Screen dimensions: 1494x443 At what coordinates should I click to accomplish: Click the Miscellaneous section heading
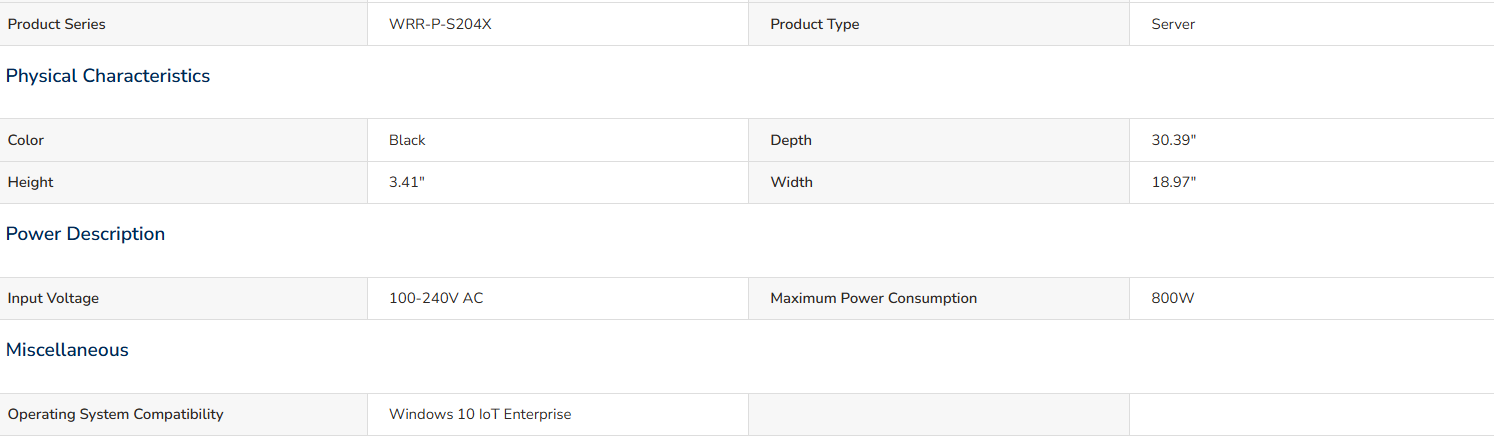point(67,350)
